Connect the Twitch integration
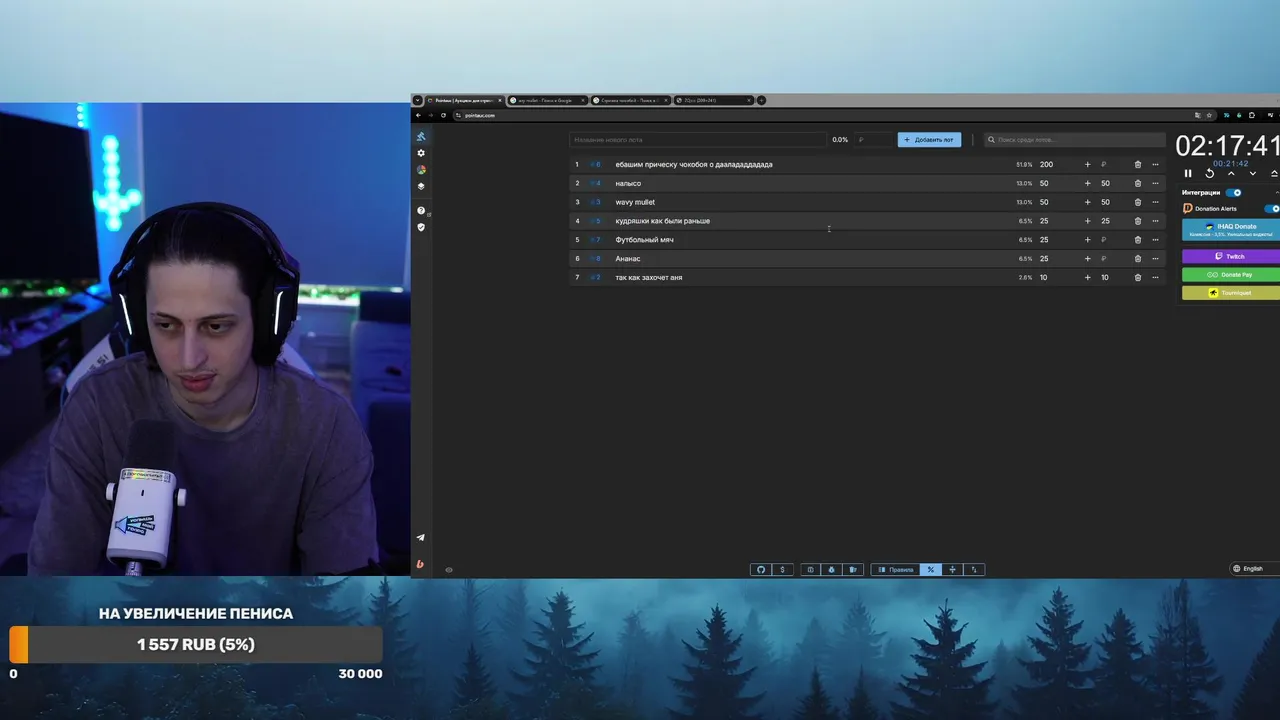This screenshot has height=720, width=1280. (x=1231, y=256)
